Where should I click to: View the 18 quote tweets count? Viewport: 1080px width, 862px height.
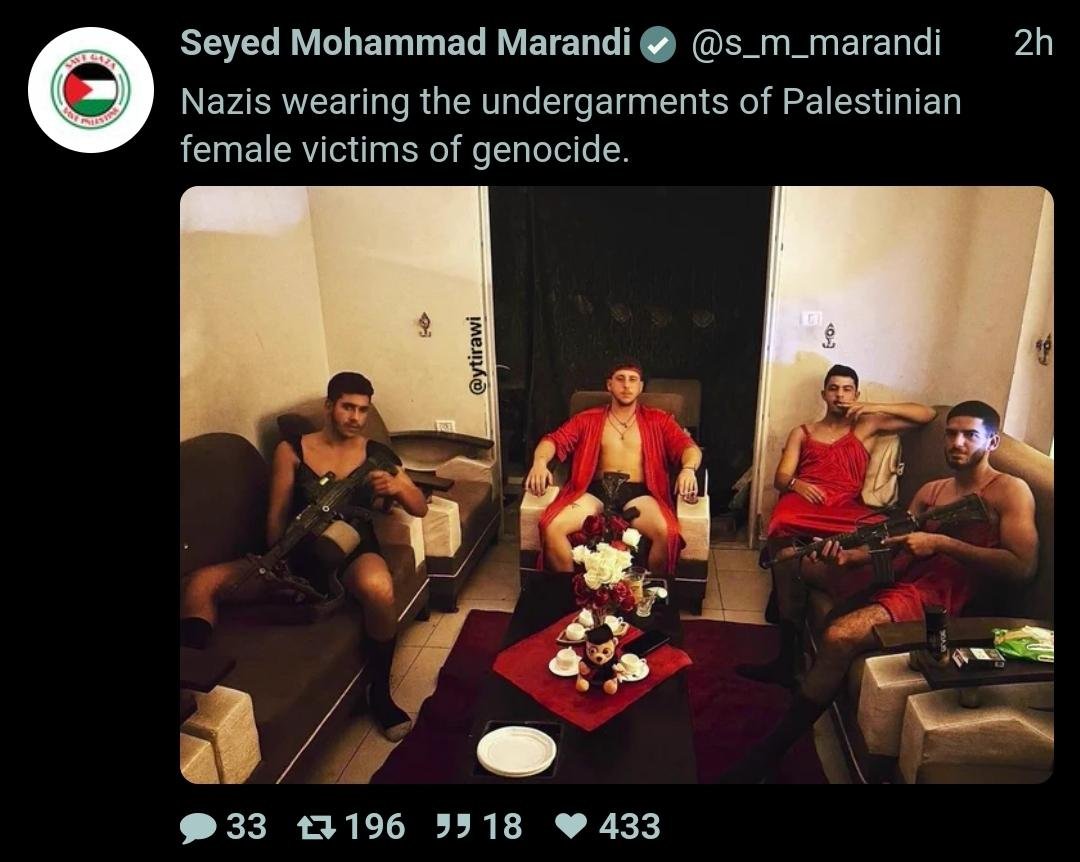502,826
